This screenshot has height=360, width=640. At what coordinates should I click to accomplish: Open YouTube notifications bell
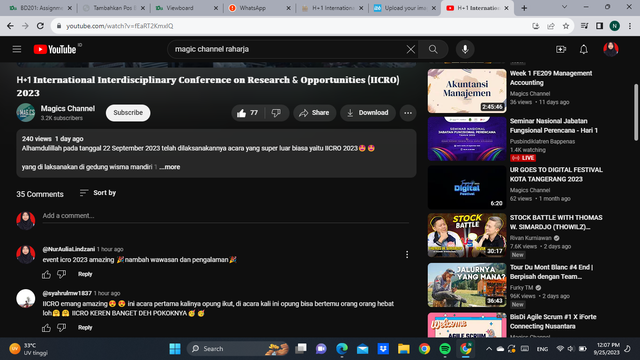tap(584, 49)
